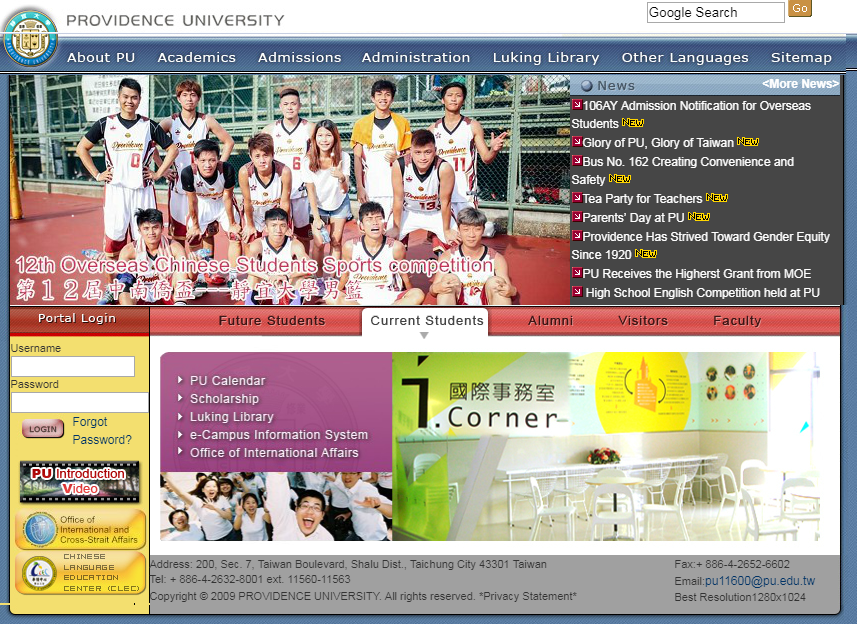Click the cheering students photo
This screenshot has height=624, width=857.
tap(276, 507)
